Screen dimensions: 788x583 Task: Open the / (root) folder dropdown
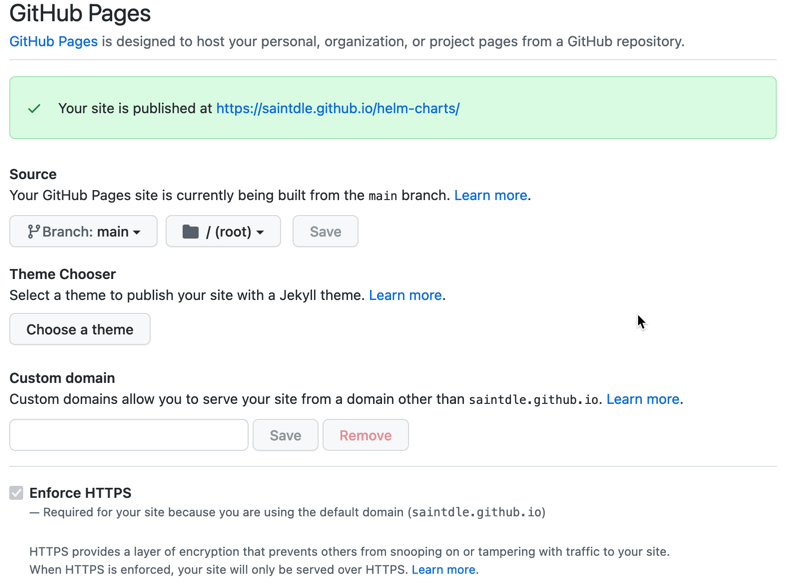pyautogui.click(x=223, y=231)
